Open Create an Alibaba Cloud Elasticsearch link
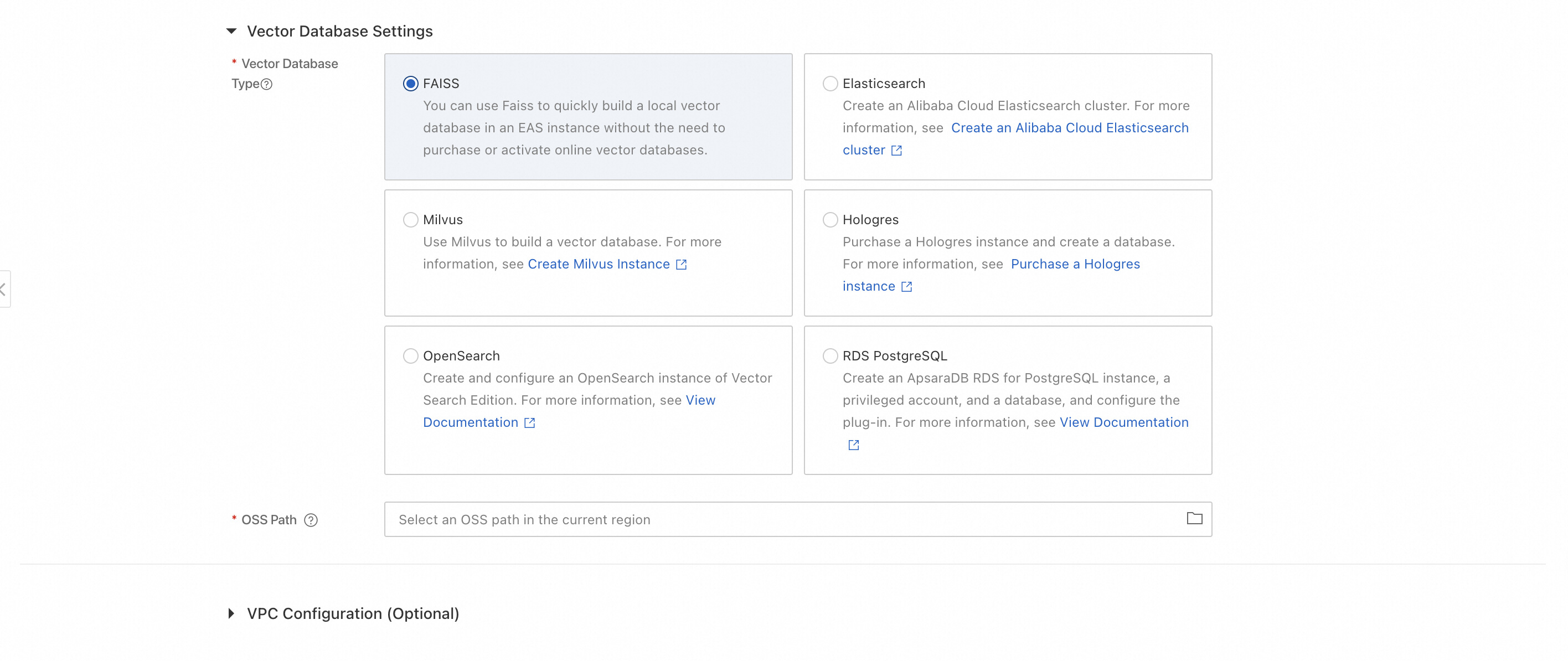Screen dimensions: 1568x661 1069,128
